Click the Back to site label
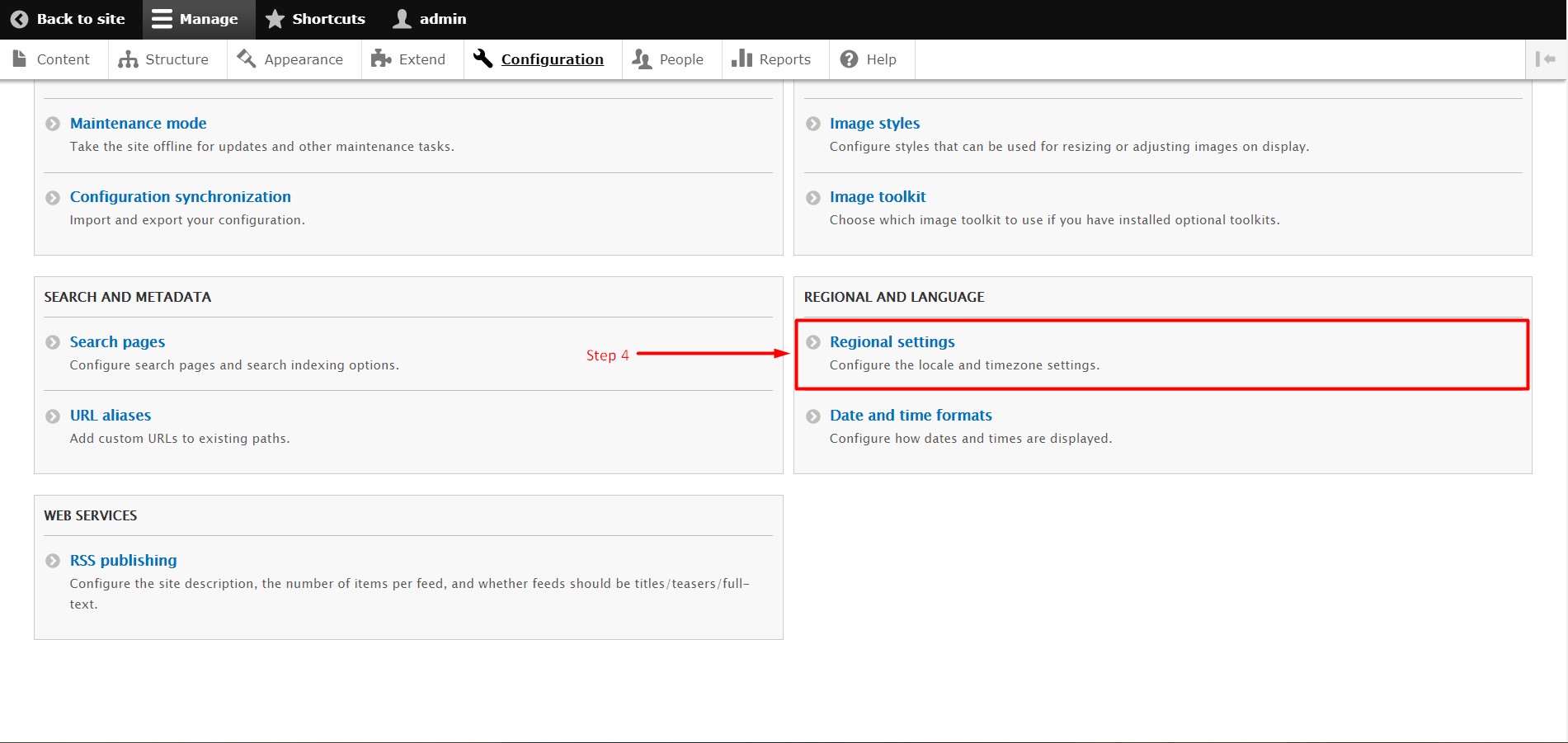The image size is (1568, 743). [81, 19]
